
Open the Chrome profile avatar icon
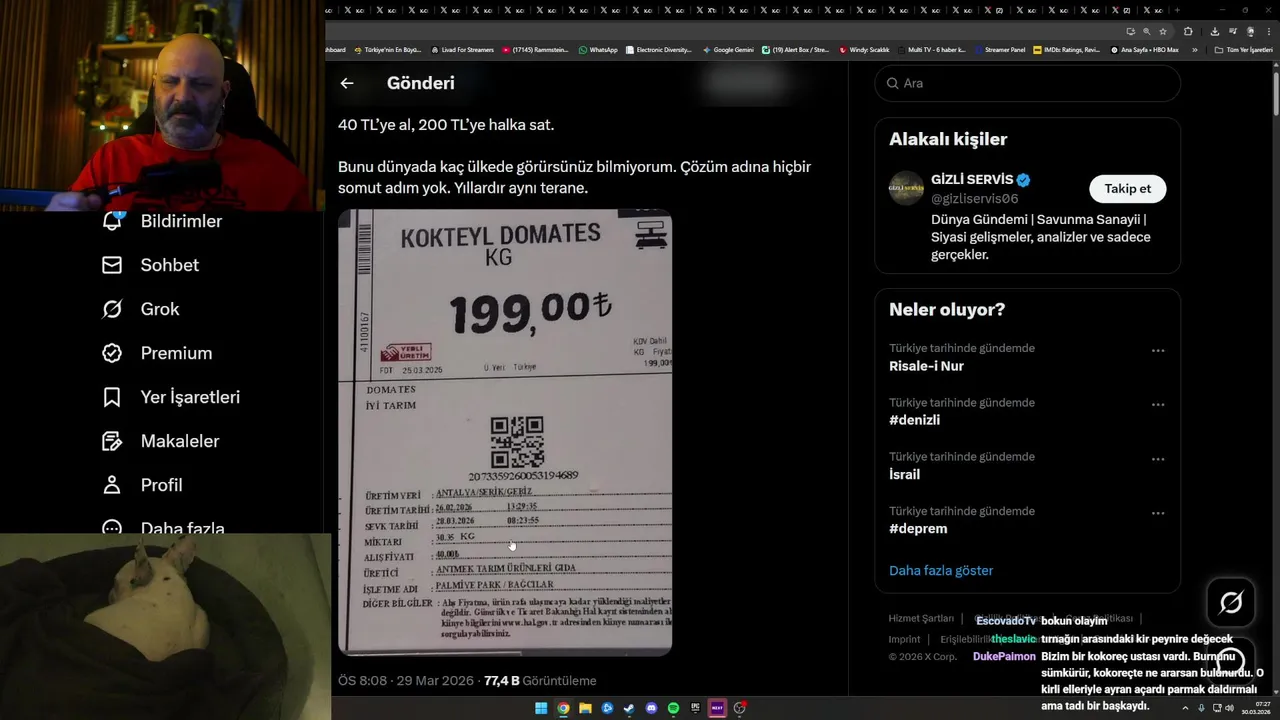1250,31
